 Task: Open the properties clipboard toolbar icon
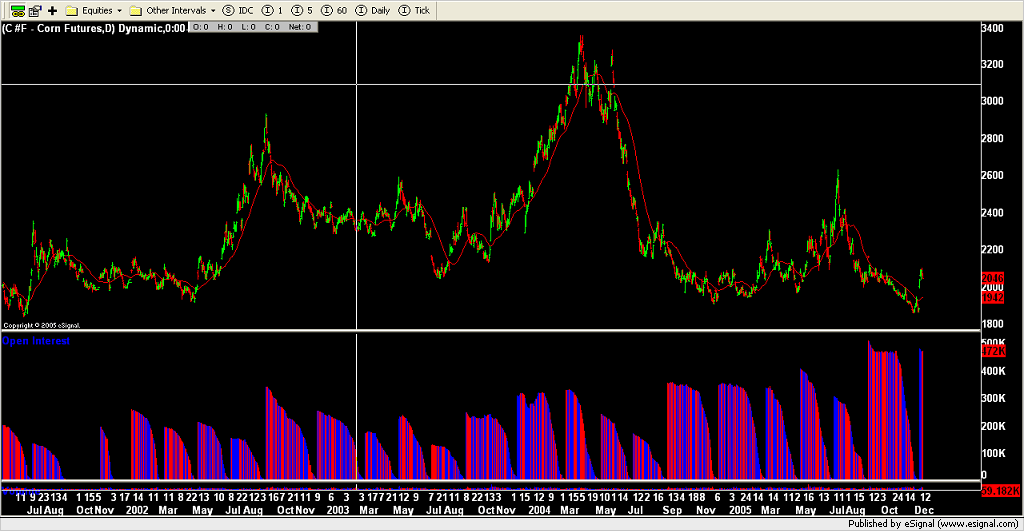click(x=35, y=10)
